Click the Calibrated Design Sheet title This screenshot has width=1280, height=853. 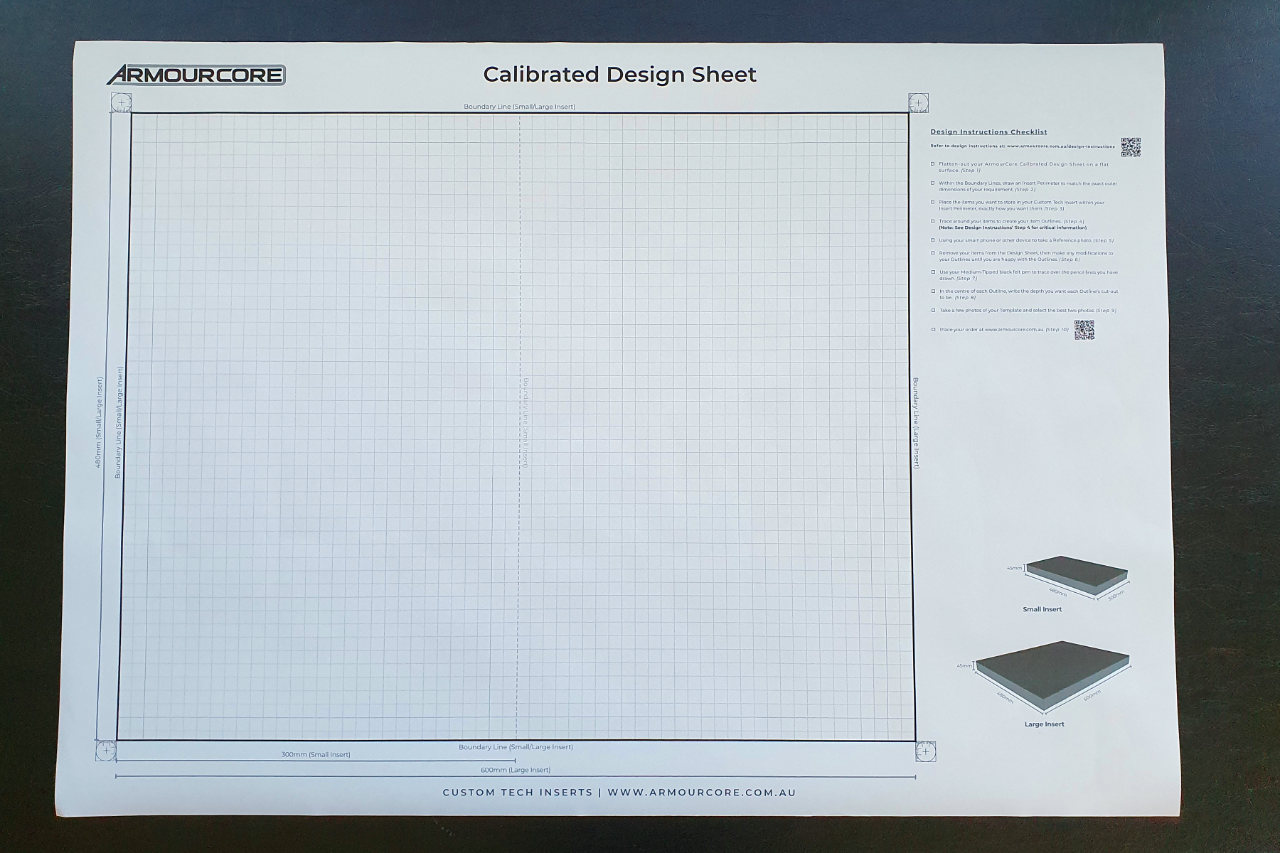pyautogui.click(x=620, y=75)
